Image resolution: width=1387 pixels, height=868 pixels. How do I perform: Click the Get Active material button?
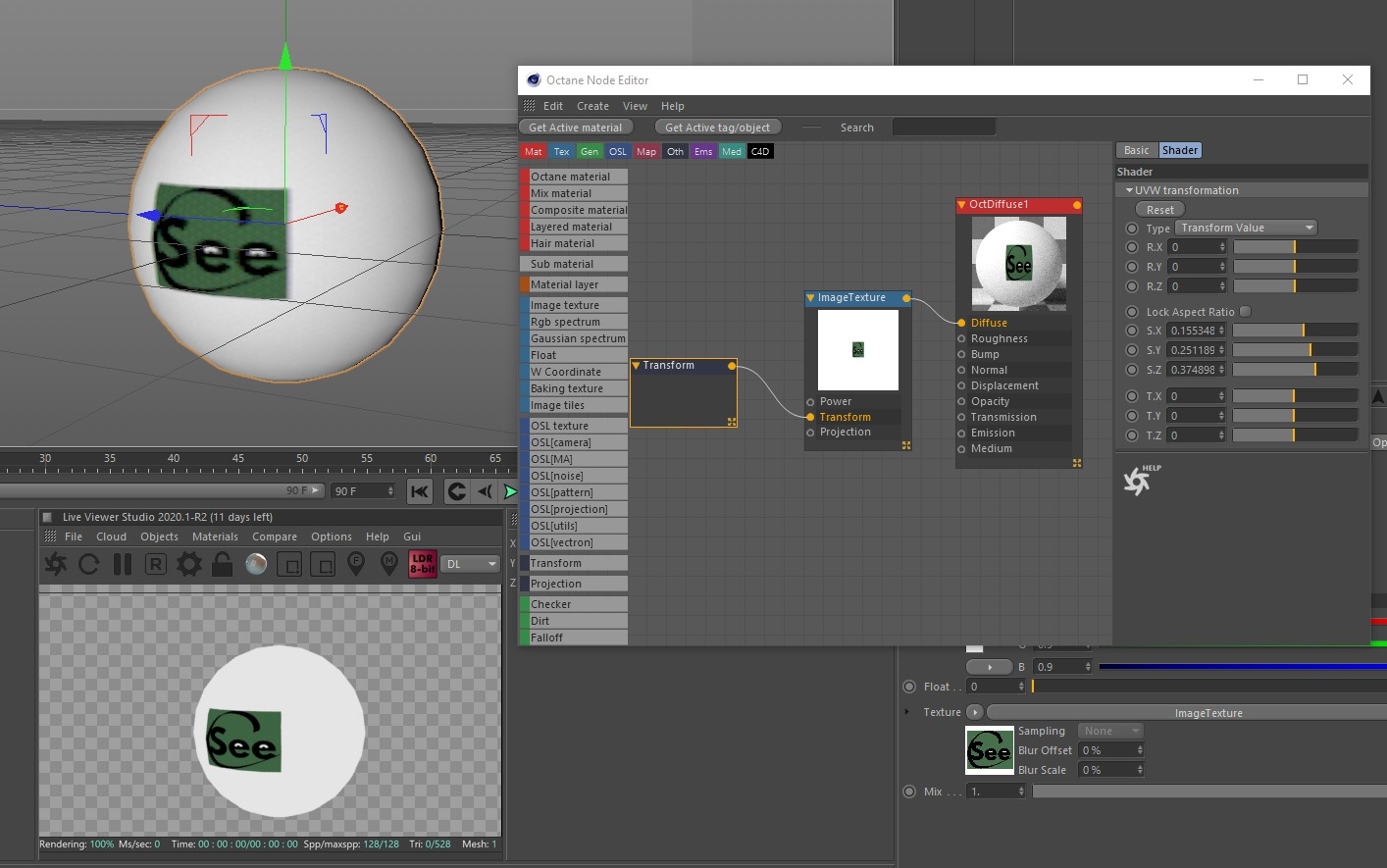[x=575, y=128]
